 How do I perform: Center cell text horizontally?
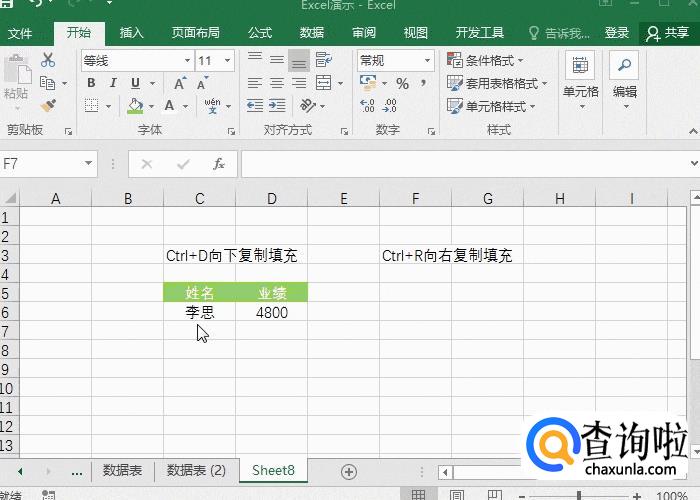point(277,83)
